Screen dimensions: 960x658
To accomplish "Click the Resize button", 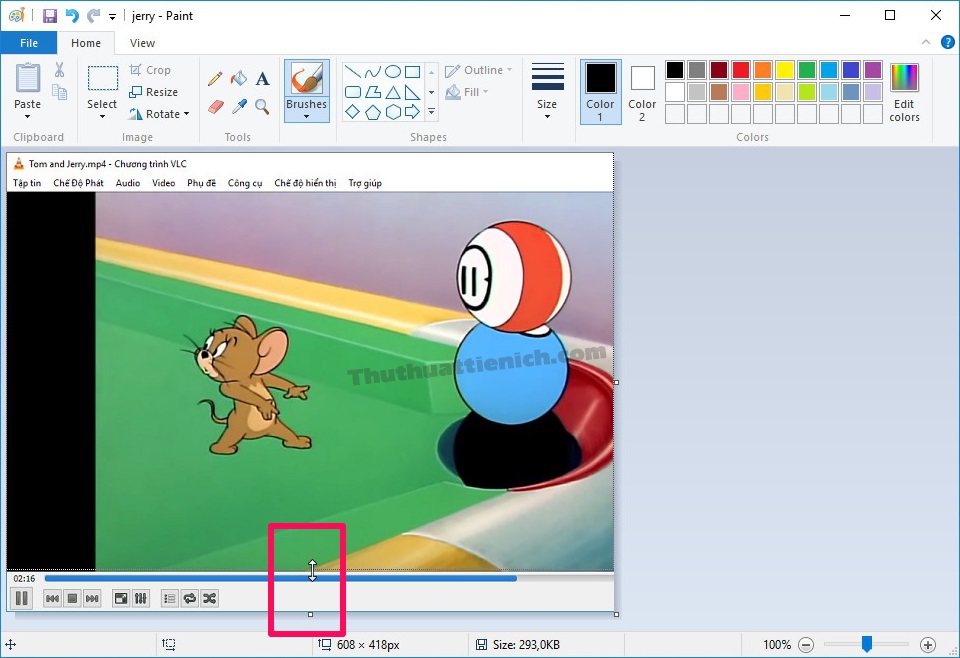I will point(154,92).
